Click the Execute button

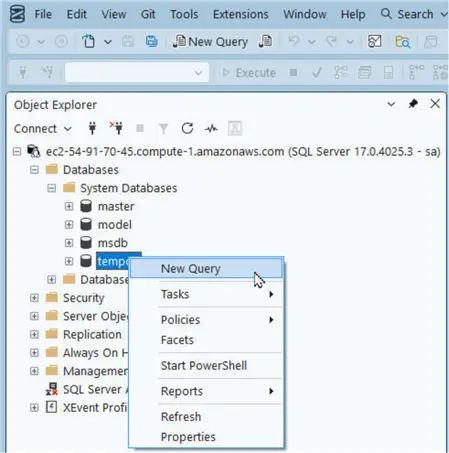click(x=249, y=73)
